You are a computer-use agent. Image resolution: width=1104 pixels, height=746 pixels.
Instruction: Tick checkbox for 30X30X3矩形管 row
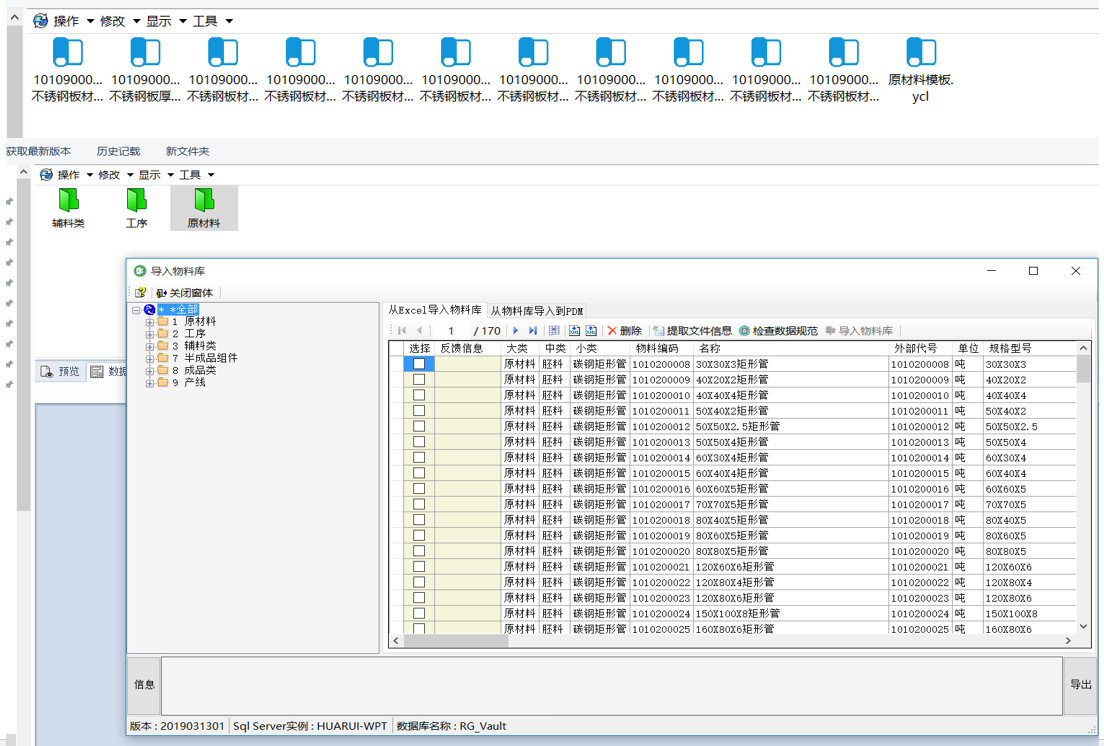[419, 364]
